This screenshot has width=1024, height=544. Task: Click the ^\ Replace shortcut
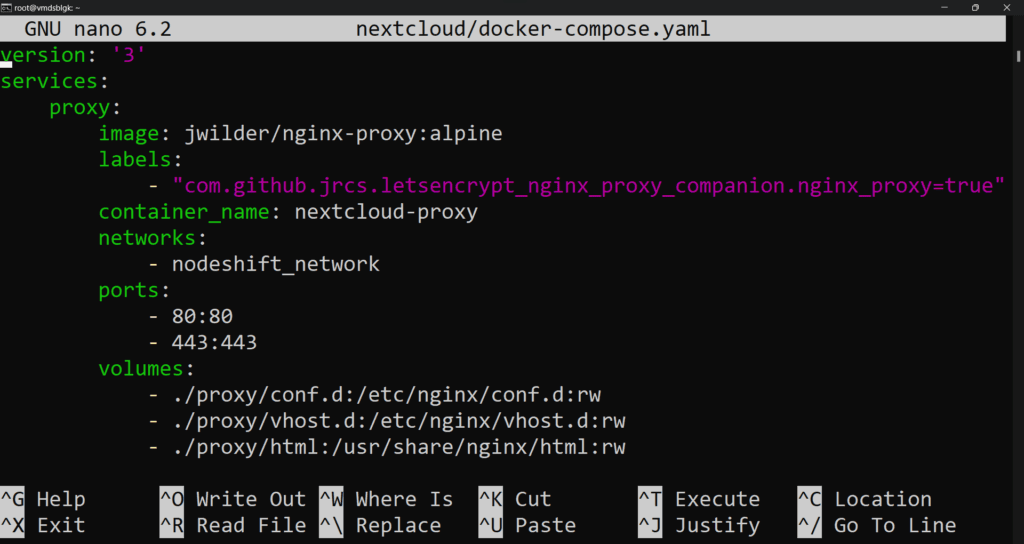[x=380, y=525]
